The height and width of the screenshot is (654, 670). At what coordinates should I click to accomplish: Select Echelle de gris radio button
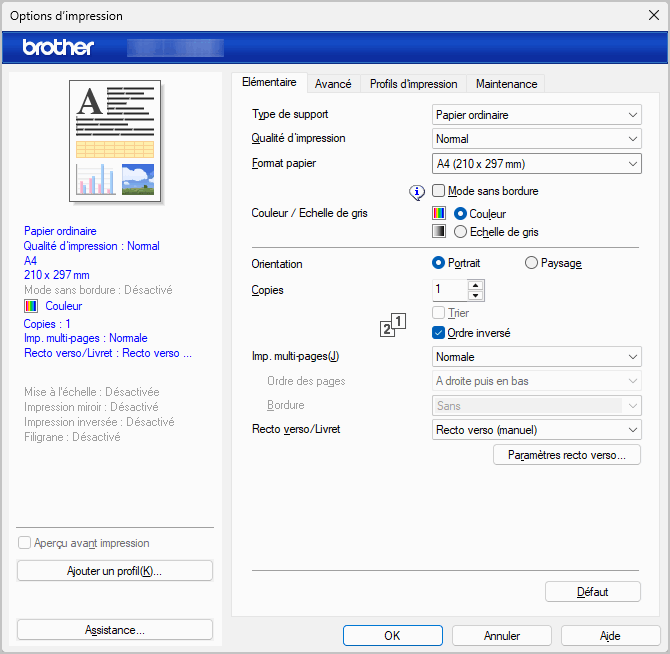460,232
